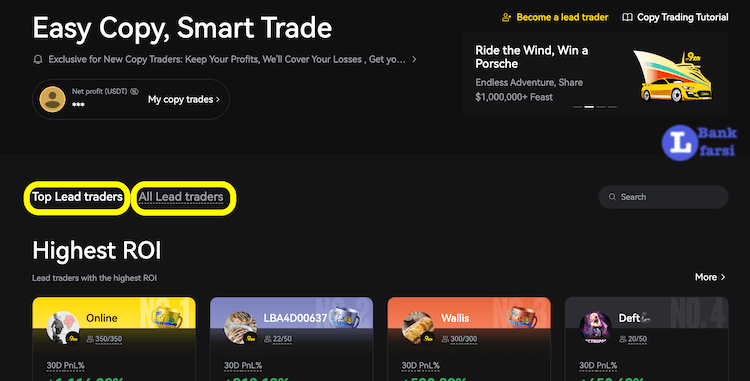
Task: Click the user profile avatar icon
Action: 53,99
